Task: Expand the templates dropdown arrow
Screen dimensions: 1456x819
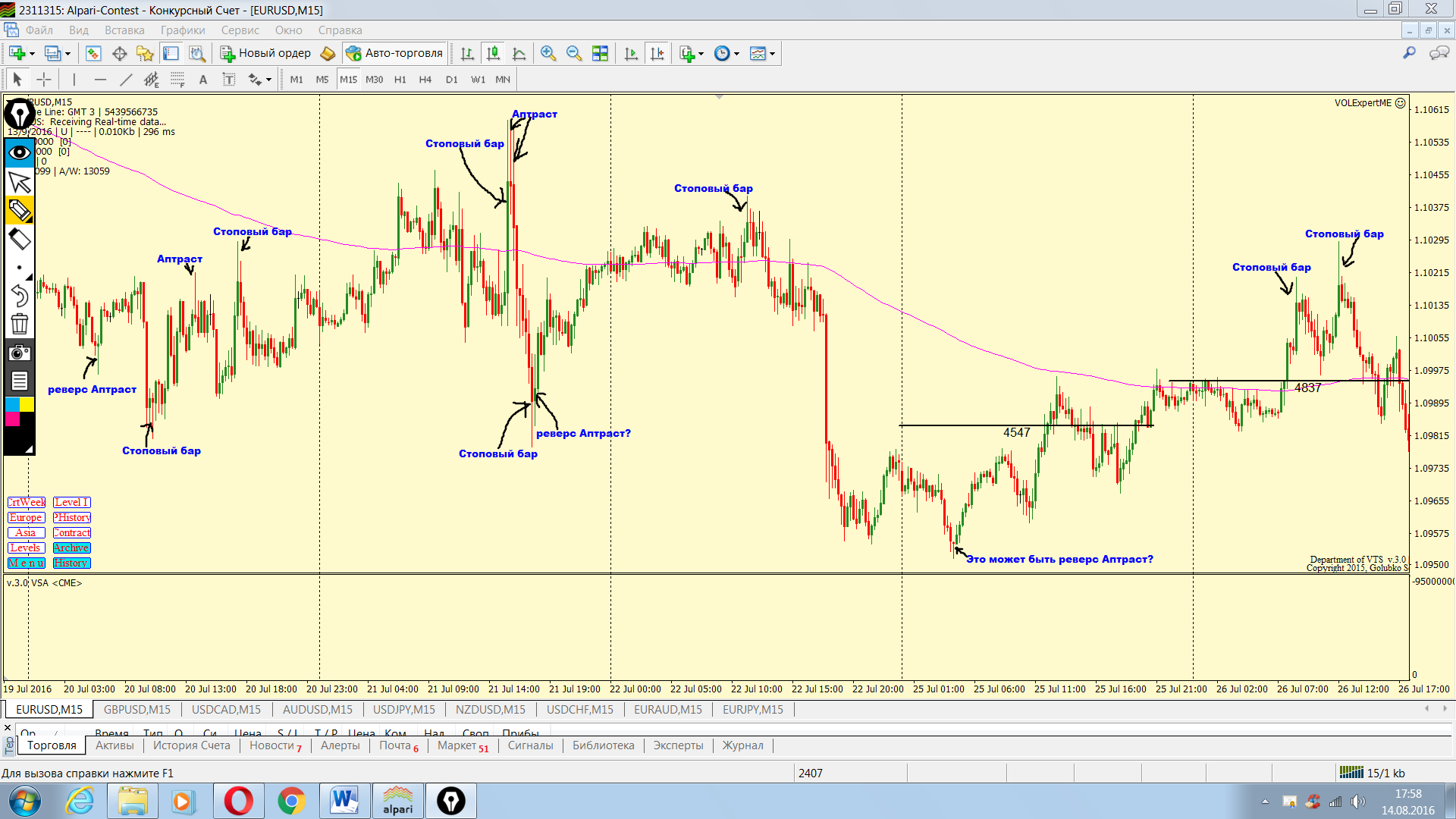Action: coord(772,54)
